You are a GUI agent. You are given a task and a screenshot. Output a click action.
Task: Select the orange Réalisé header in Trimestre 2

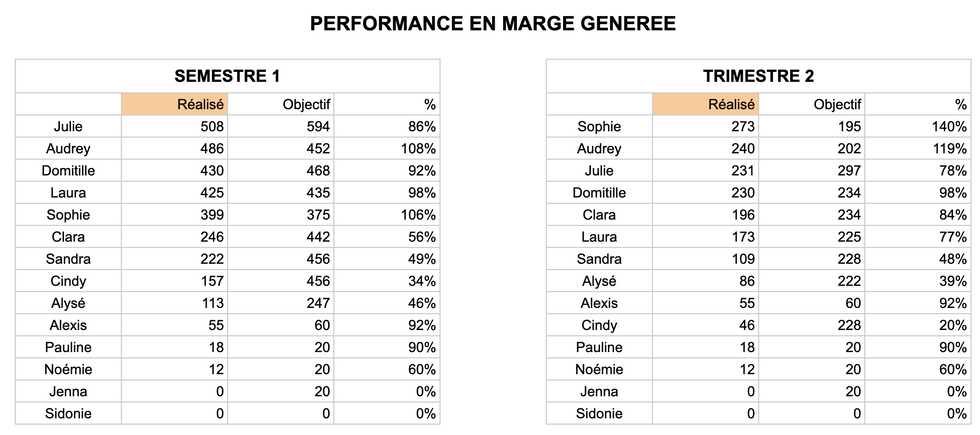pos(706,104)
